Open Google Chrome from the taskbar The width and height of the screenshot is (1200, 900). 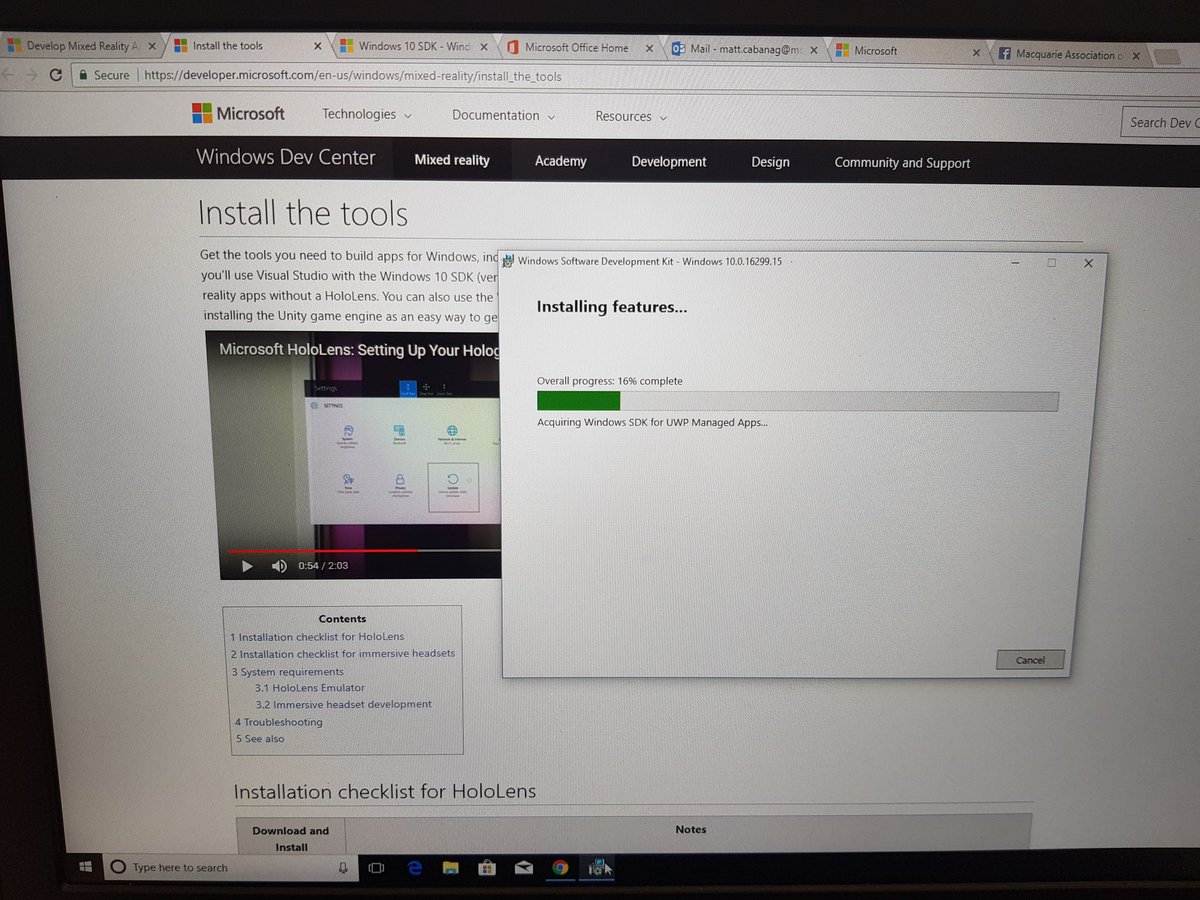[560, 868]
